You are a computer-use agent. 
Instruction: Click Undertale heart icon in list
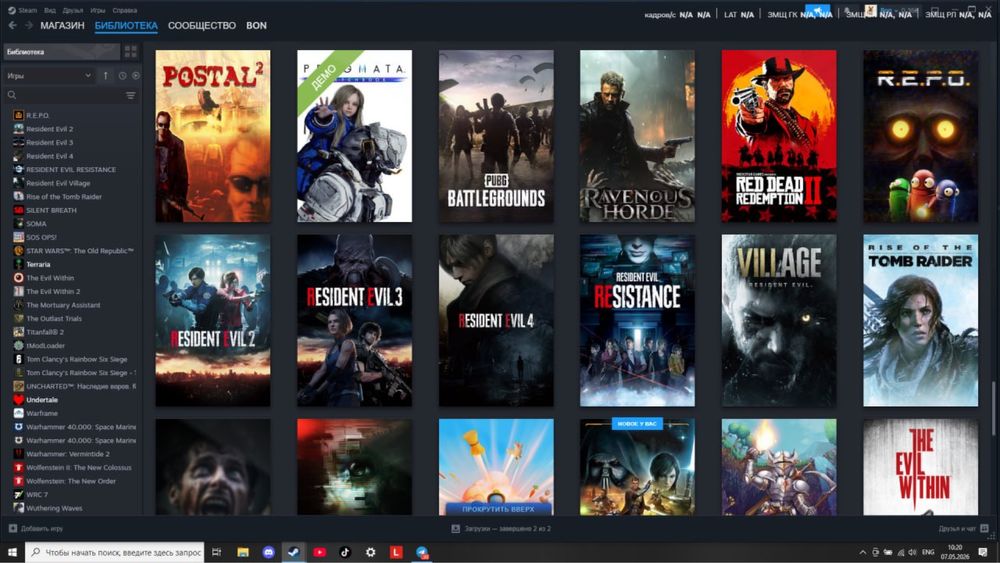[x=18, y=400]
